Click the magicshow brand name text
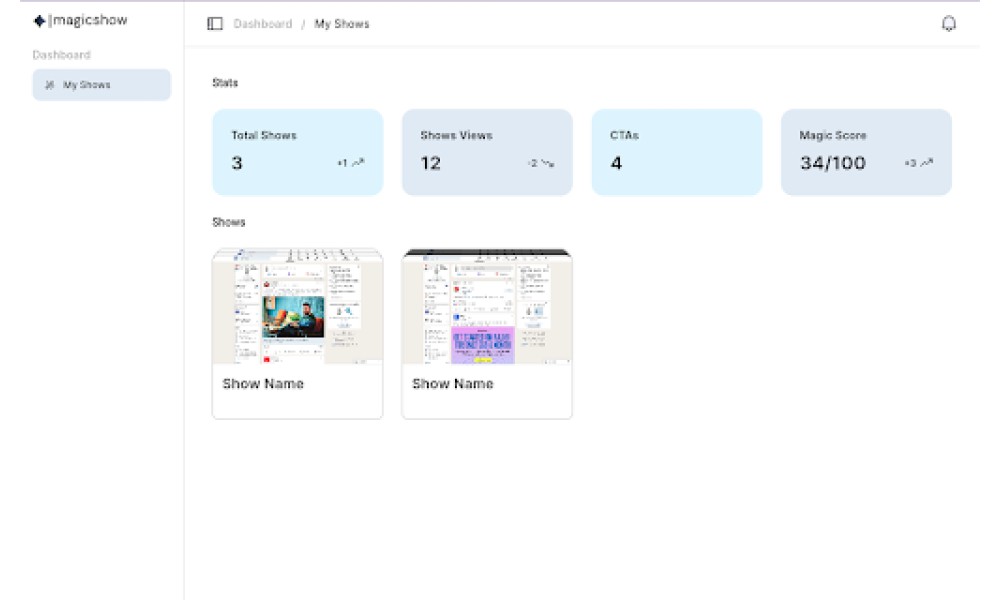Screen dimensions: 1000x600 pos(89,20)
